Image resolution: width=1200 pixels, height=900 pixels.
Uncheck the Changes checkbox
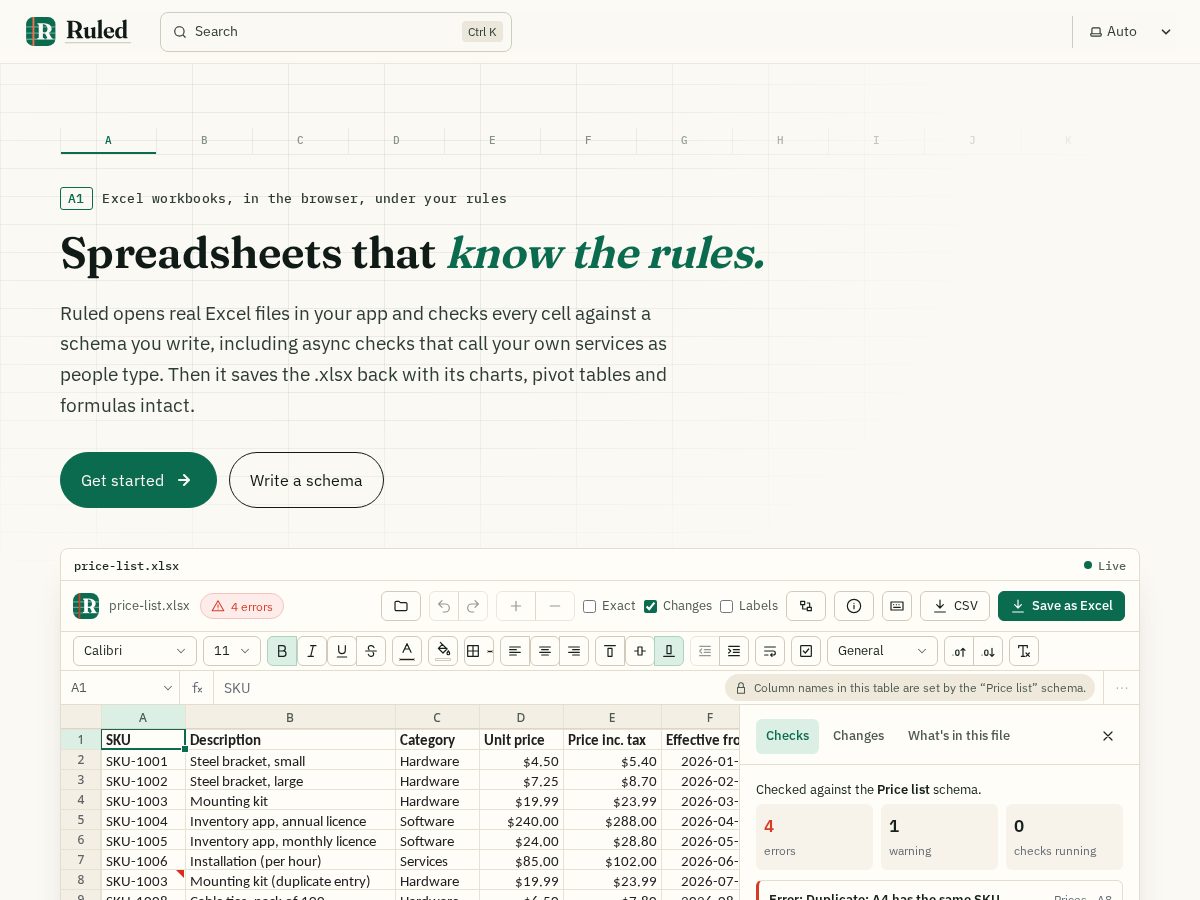click(651, 606)
